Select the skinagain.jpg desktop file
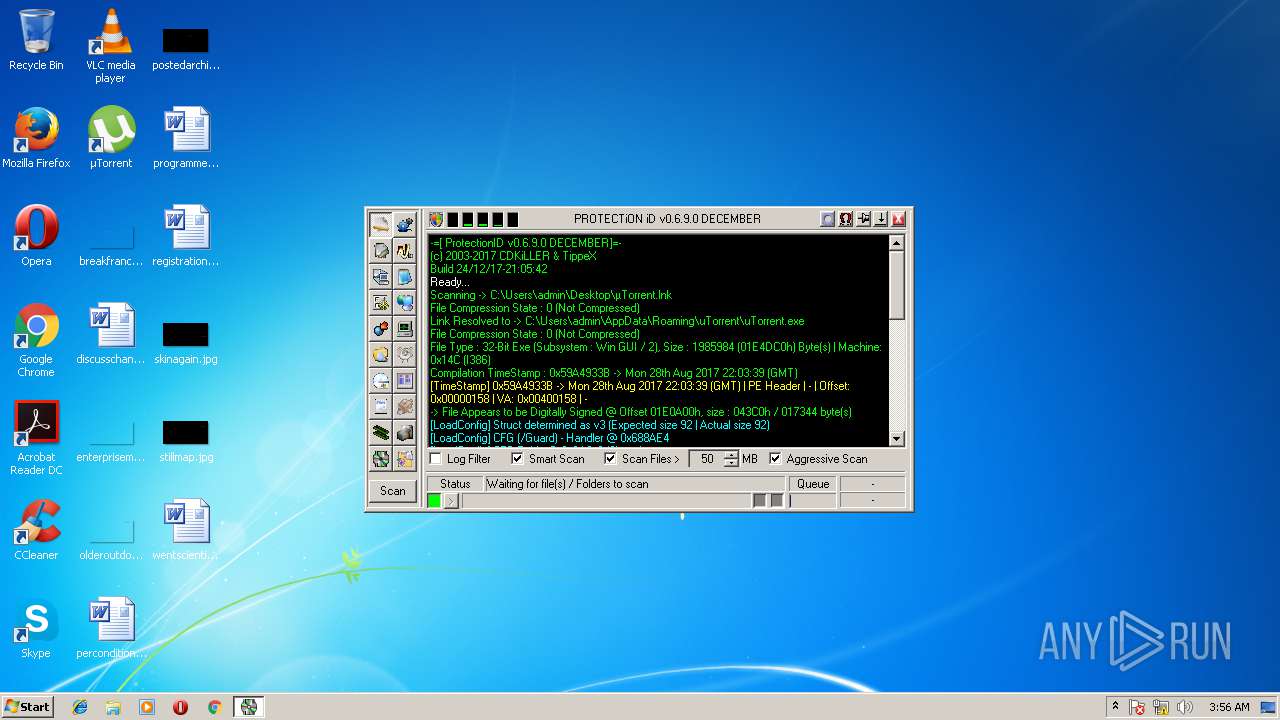 pyautogui.click(x=186, y=341)
